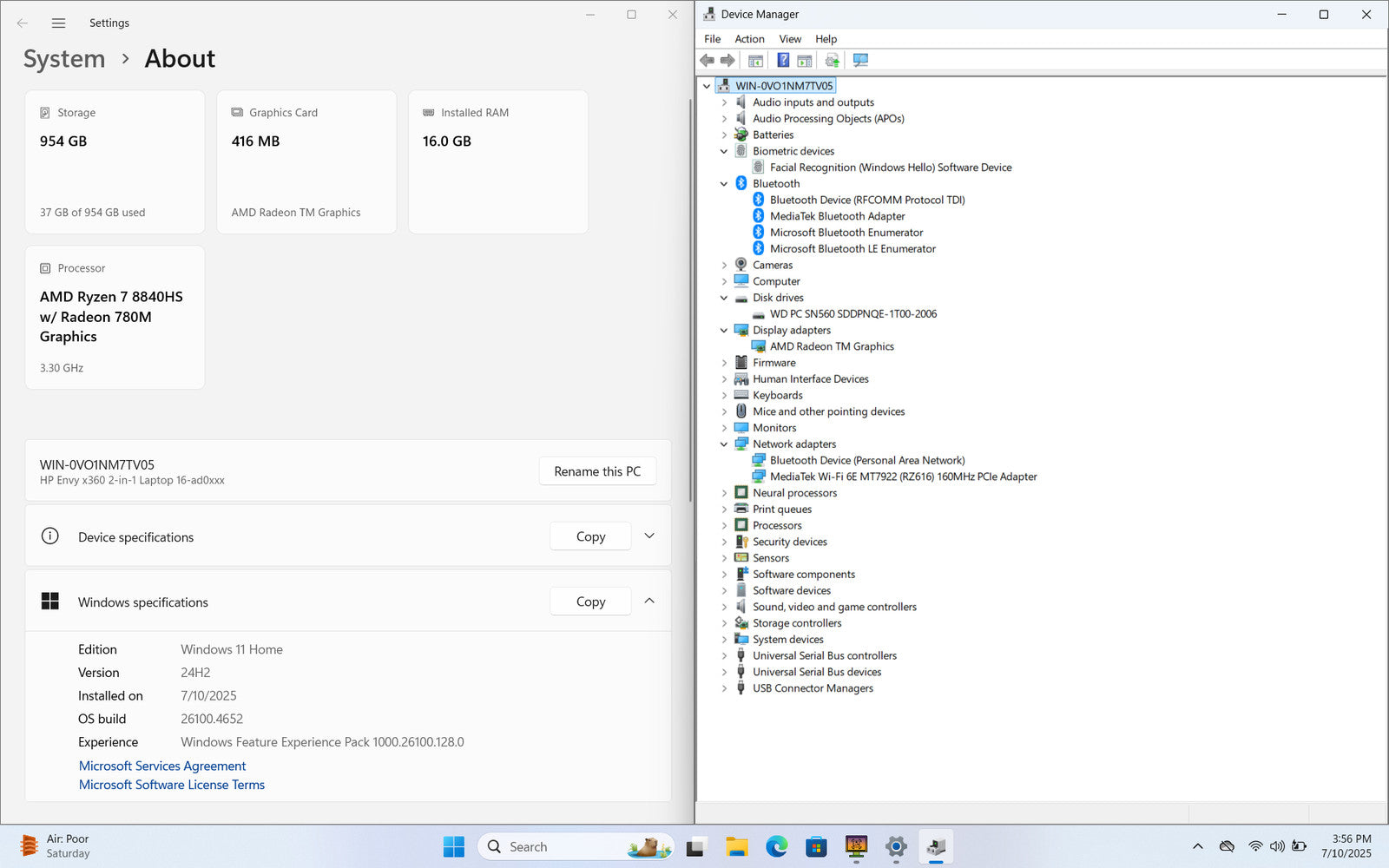Open the Microsoft Software License Terms link
The width and height of the screenshot is (1389, 868).
(x=172, y=785)
